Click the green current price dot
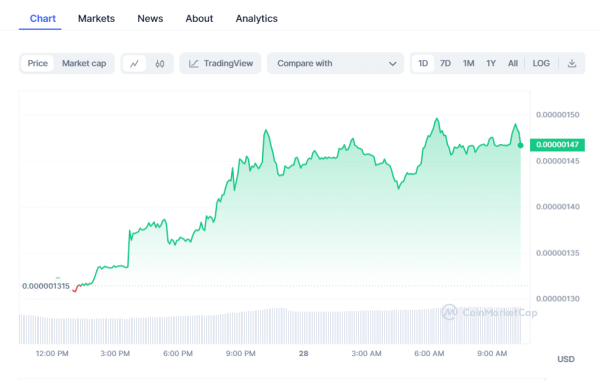This screenshot has height=381, width=600. (x=520, y=145)
